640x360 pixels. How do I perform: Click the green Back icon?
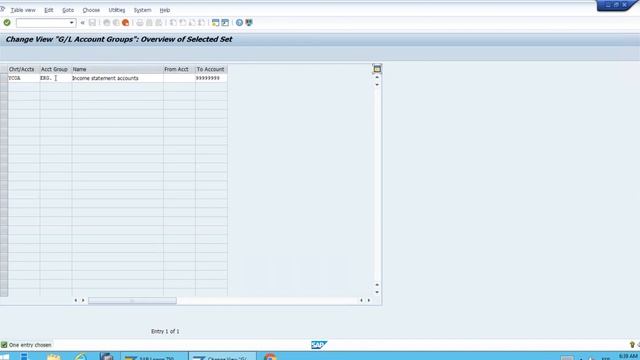pyautogui.click(x=107, y=22)
